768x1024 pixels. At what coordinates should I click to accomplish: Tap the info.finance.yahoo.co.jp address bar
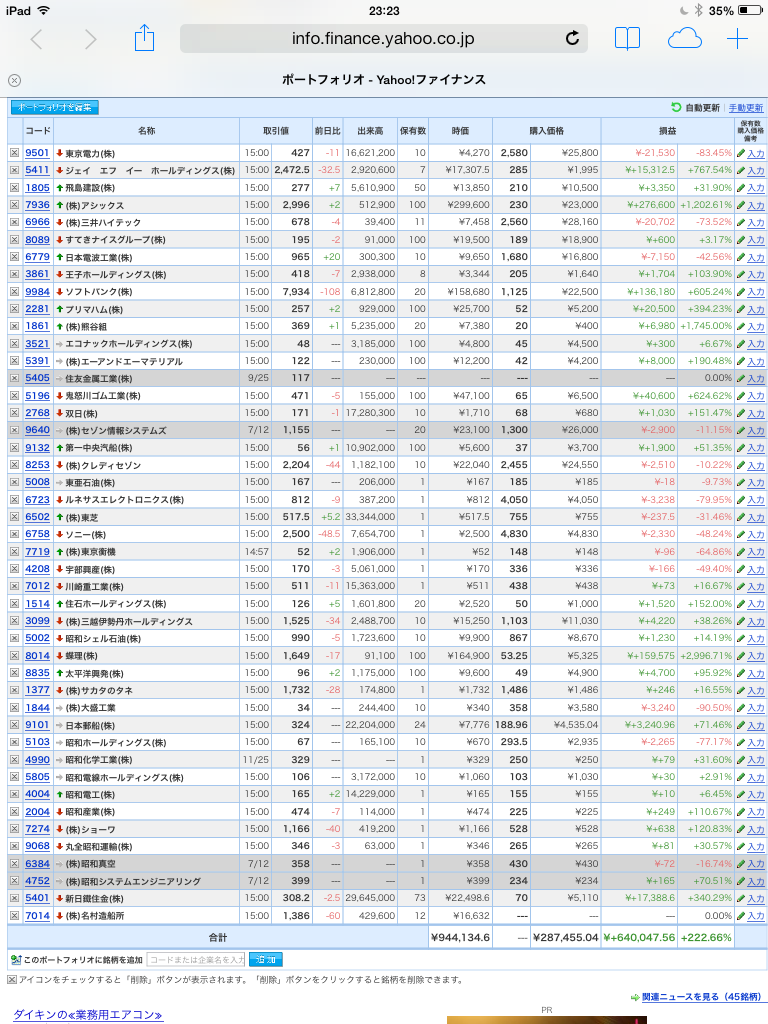(383, 39)
